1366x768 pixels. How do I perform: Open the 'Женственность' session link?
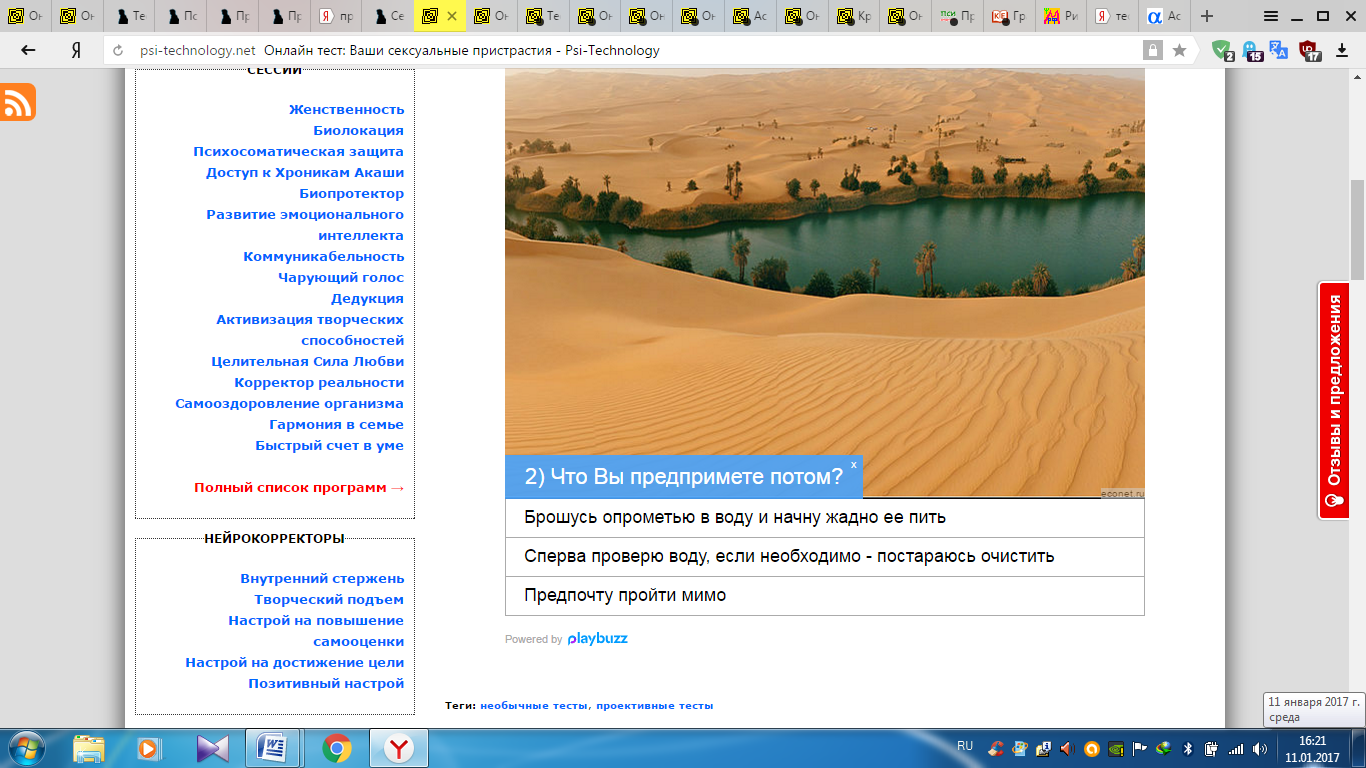pyautogui.click(x=346, y=110)
